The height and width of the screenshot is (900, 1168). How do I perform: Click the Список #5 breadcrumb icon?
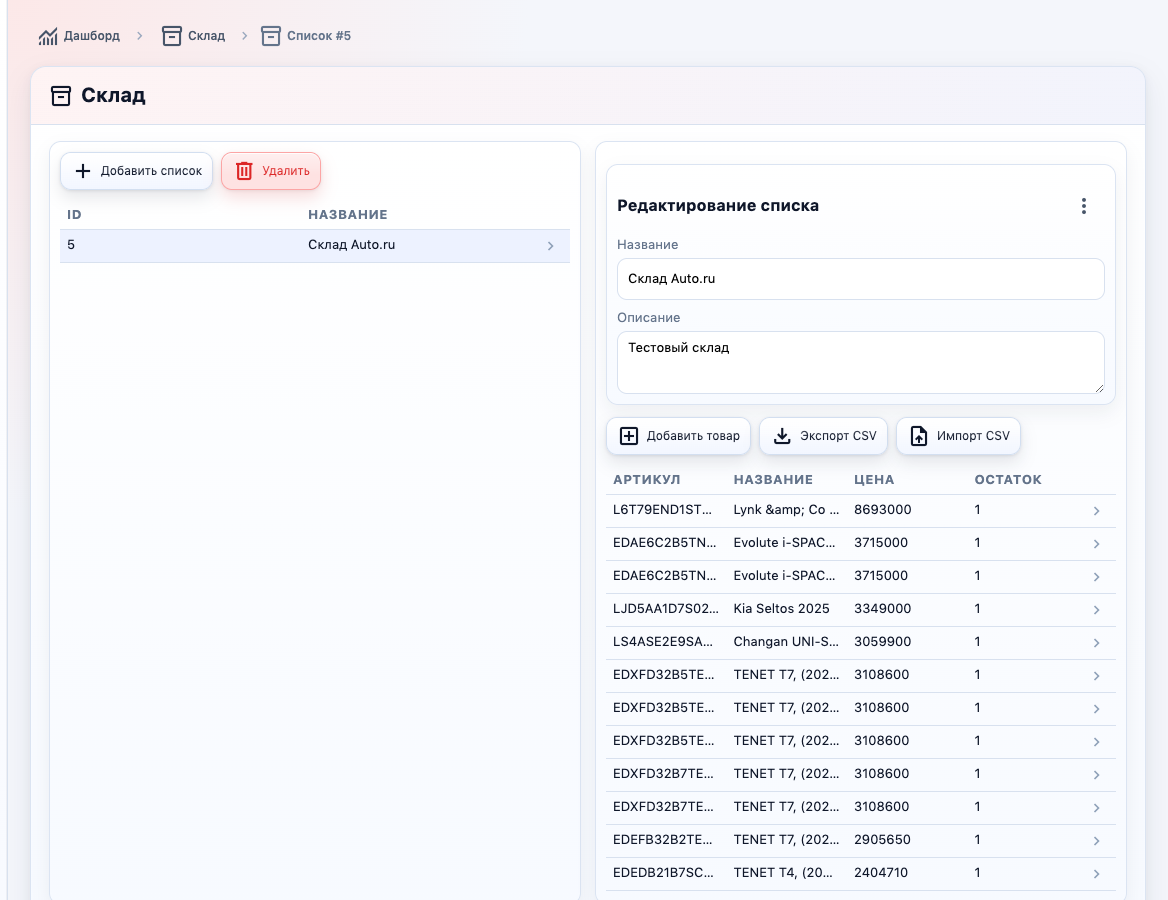pos(271,36)
